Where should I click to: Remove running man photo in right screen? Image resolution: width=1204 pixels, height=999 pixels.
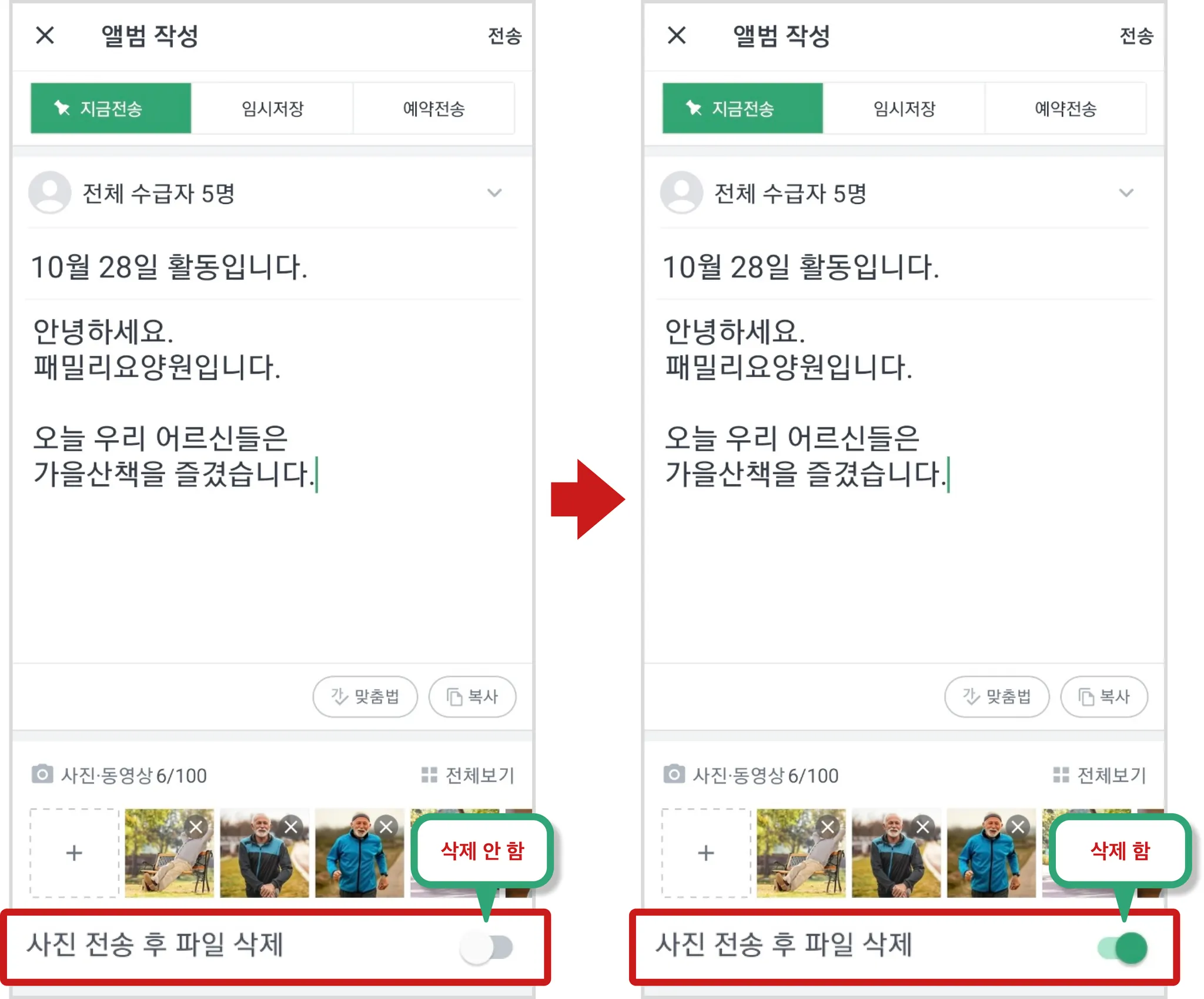point(1018,827)
